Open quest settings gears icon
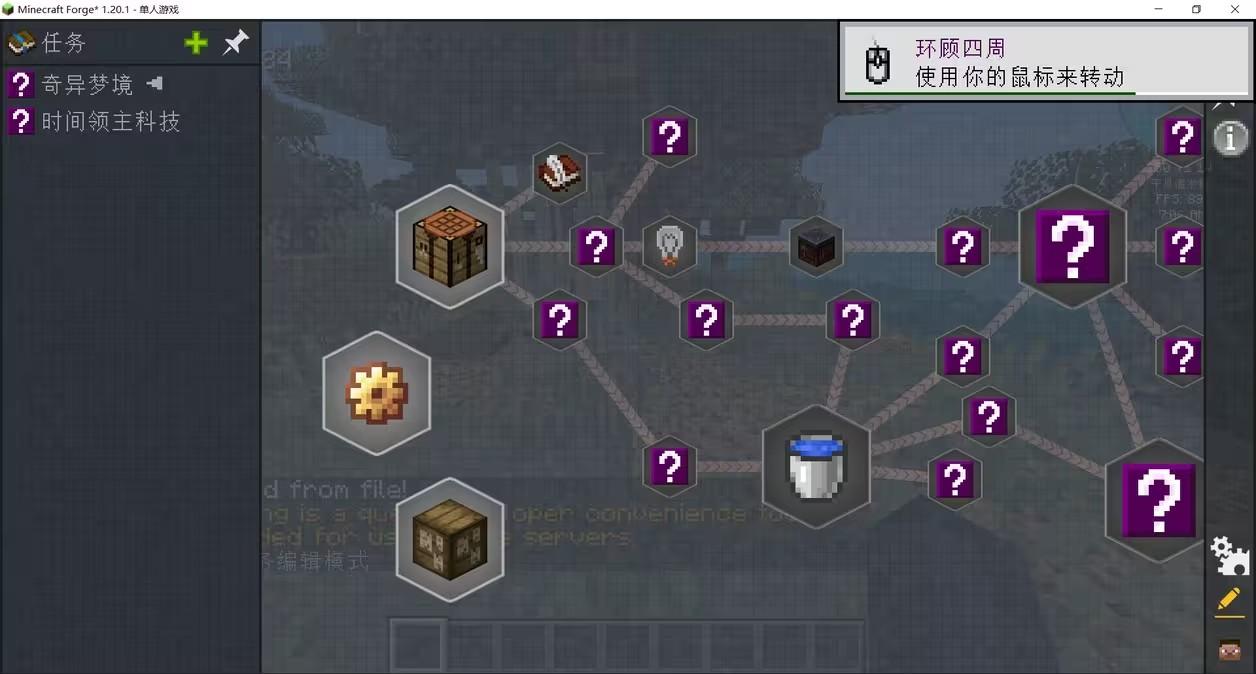1256x674 pixels. point(1230,554)
